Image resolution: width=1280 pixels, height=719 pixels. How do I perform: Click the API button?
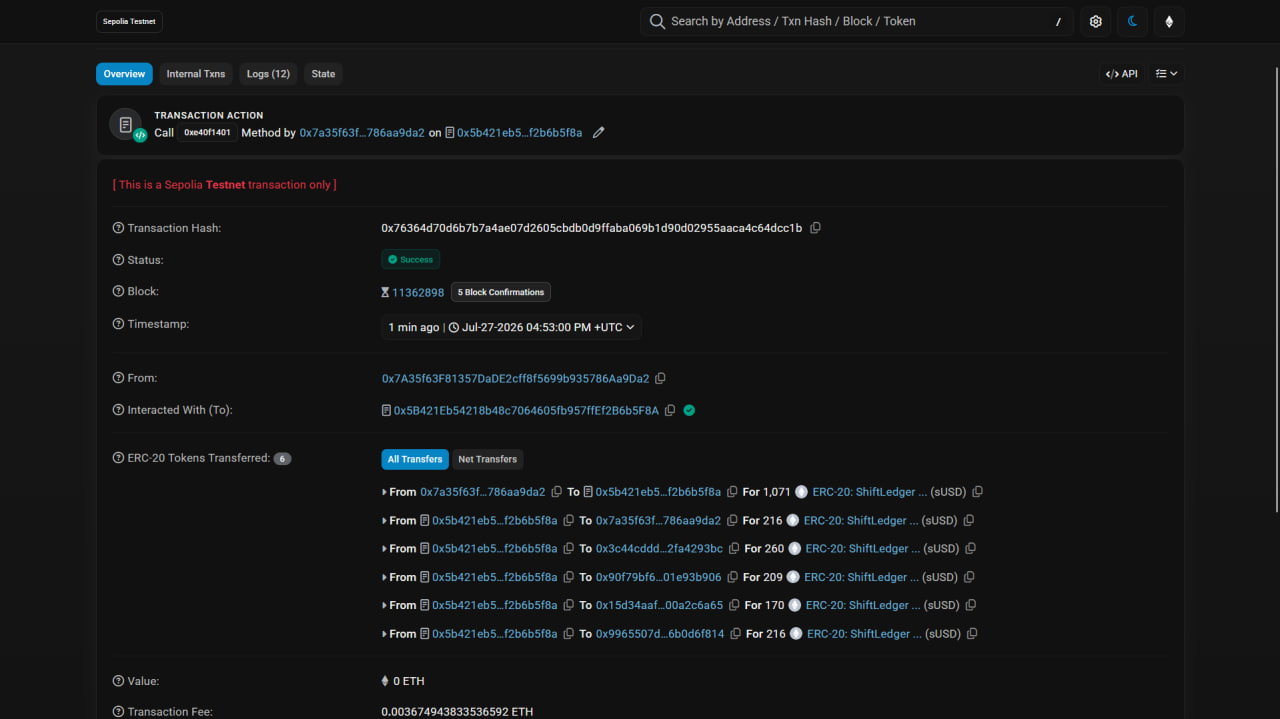[x=1122, y=74]
